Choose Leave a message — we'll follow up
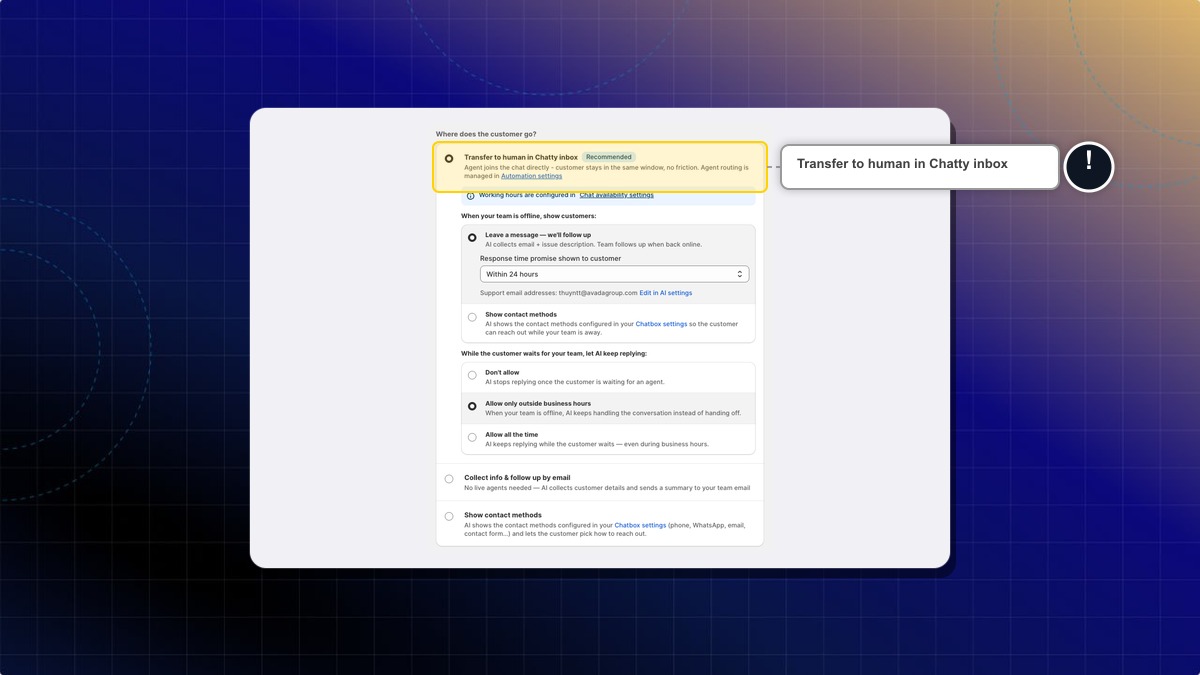 (x=472, y=238)
